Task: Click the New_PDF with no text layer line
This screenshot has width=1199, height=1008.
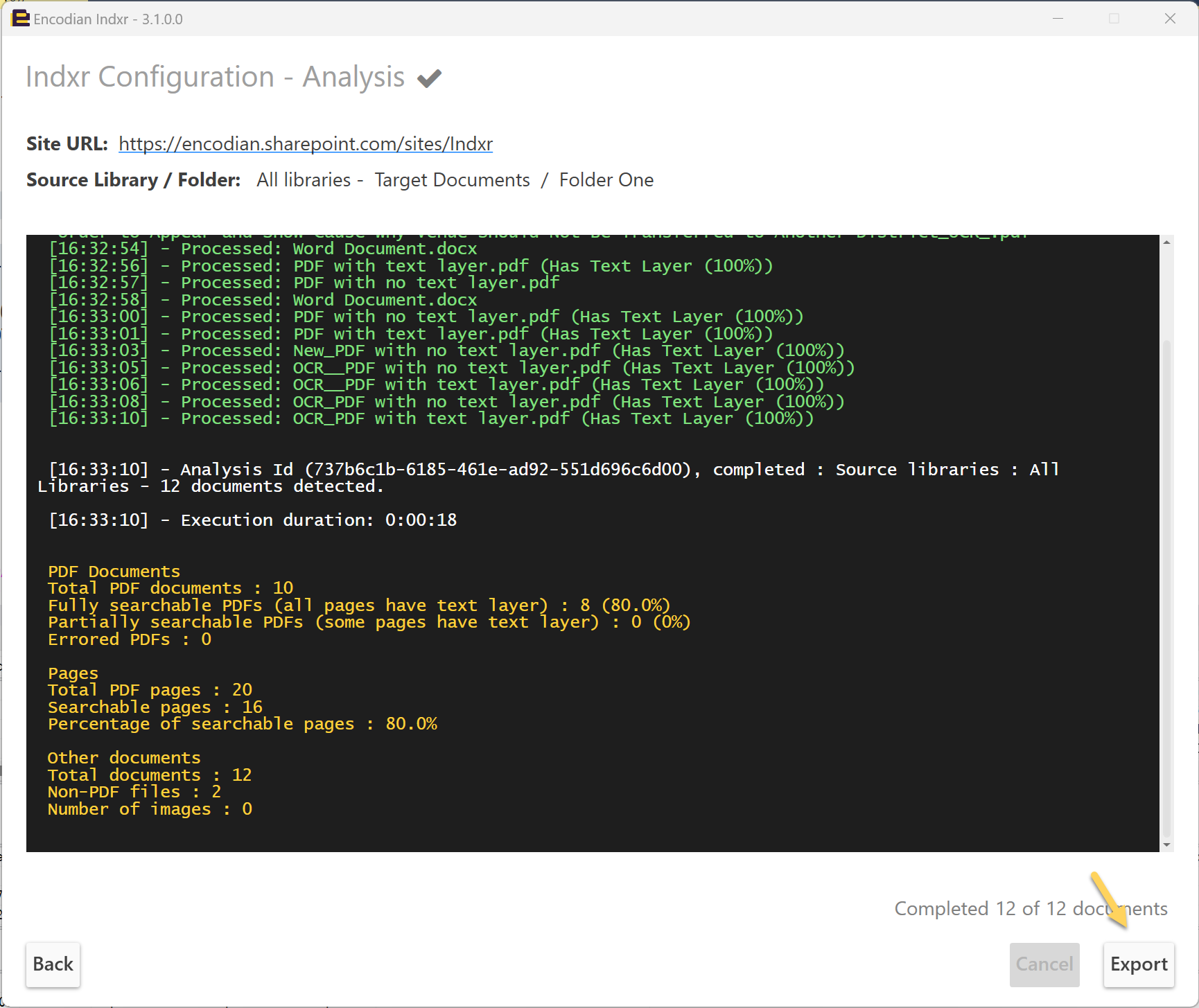Action: click(x=447, y=351)
